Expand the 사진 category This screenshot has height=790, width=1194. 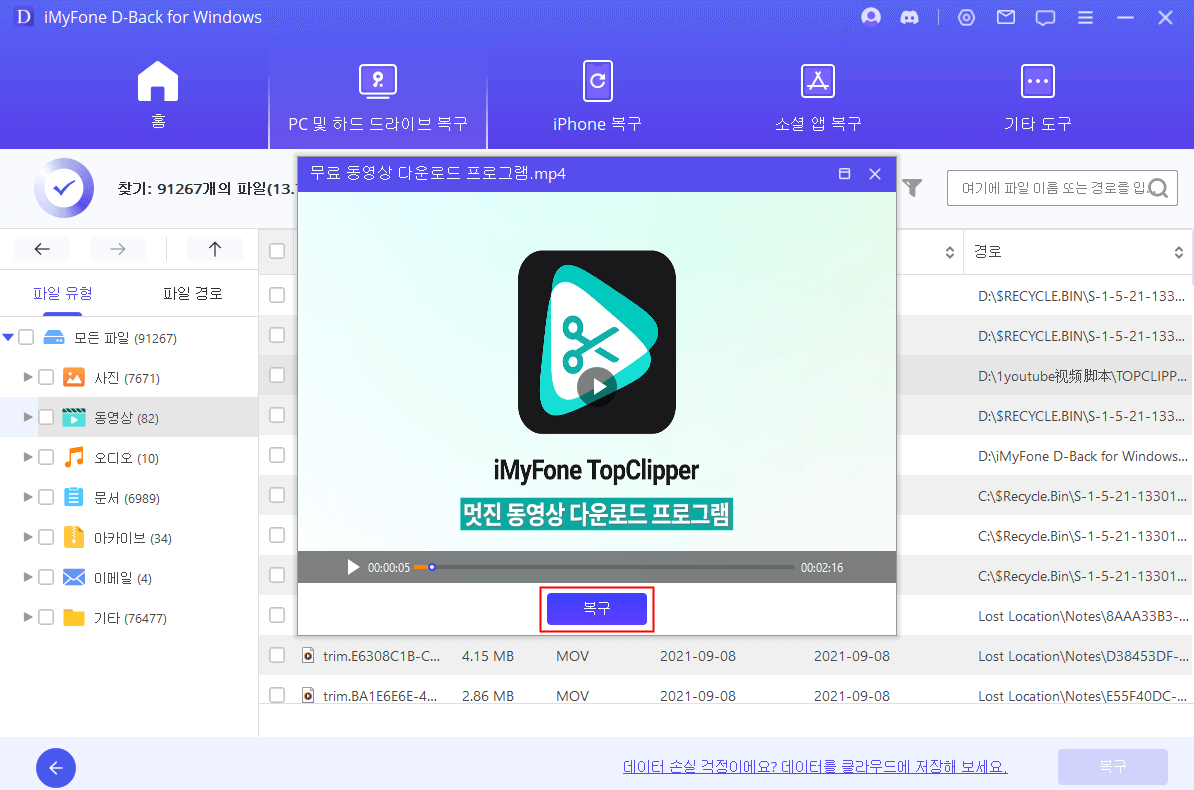pos(27,377)
